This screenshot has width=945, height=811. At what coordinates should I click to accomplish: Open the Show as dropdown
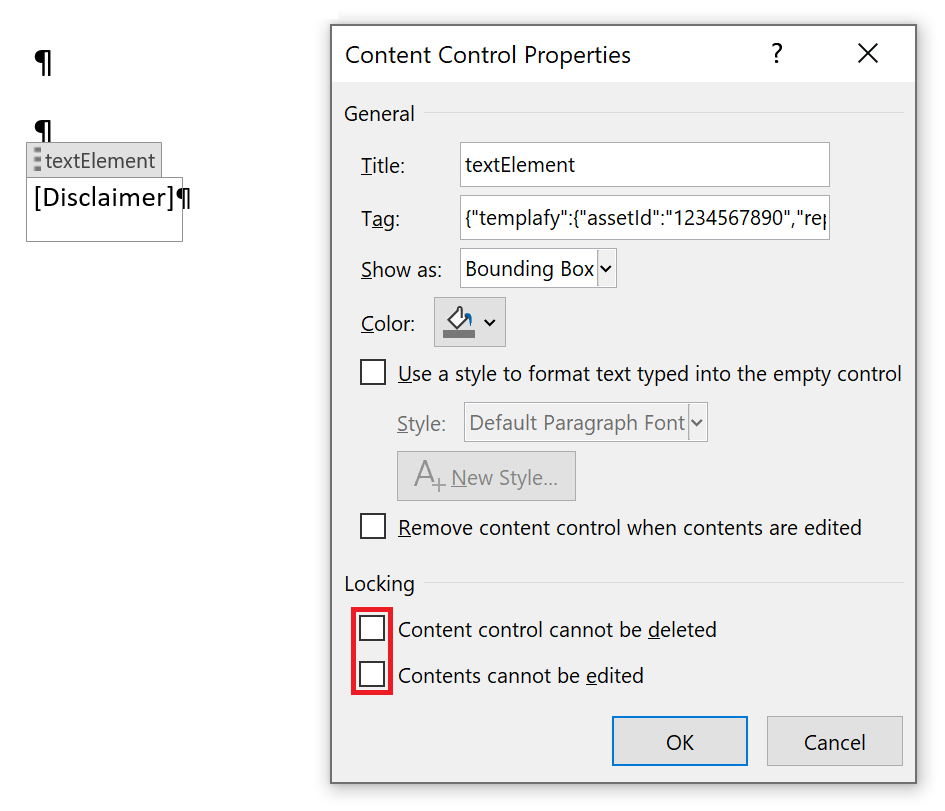(x=604, y=268)
